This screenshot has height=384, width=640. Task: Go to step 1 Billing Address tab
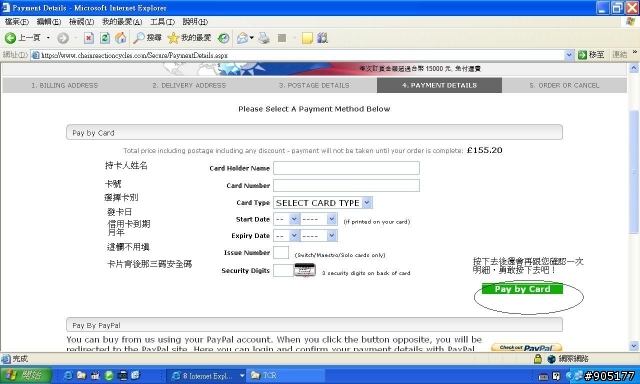coord(64,85)
